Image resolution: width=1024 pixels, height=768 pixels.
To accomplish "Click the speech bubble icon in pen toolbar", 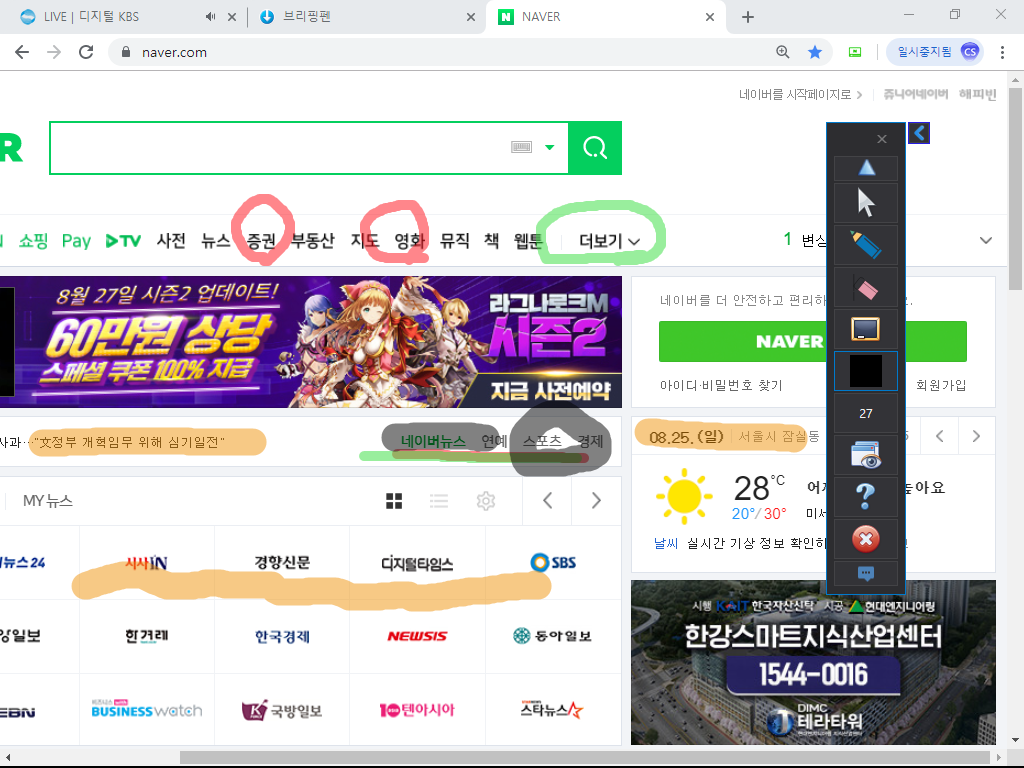I will [866, 573].
